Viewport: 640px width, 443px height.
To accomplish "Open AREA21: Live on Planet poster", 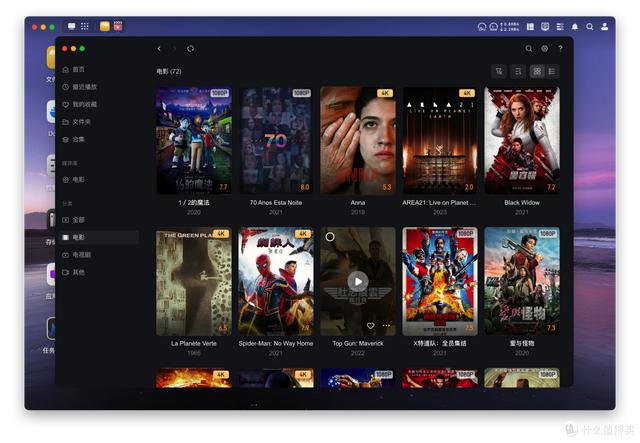I will point(440,140).
